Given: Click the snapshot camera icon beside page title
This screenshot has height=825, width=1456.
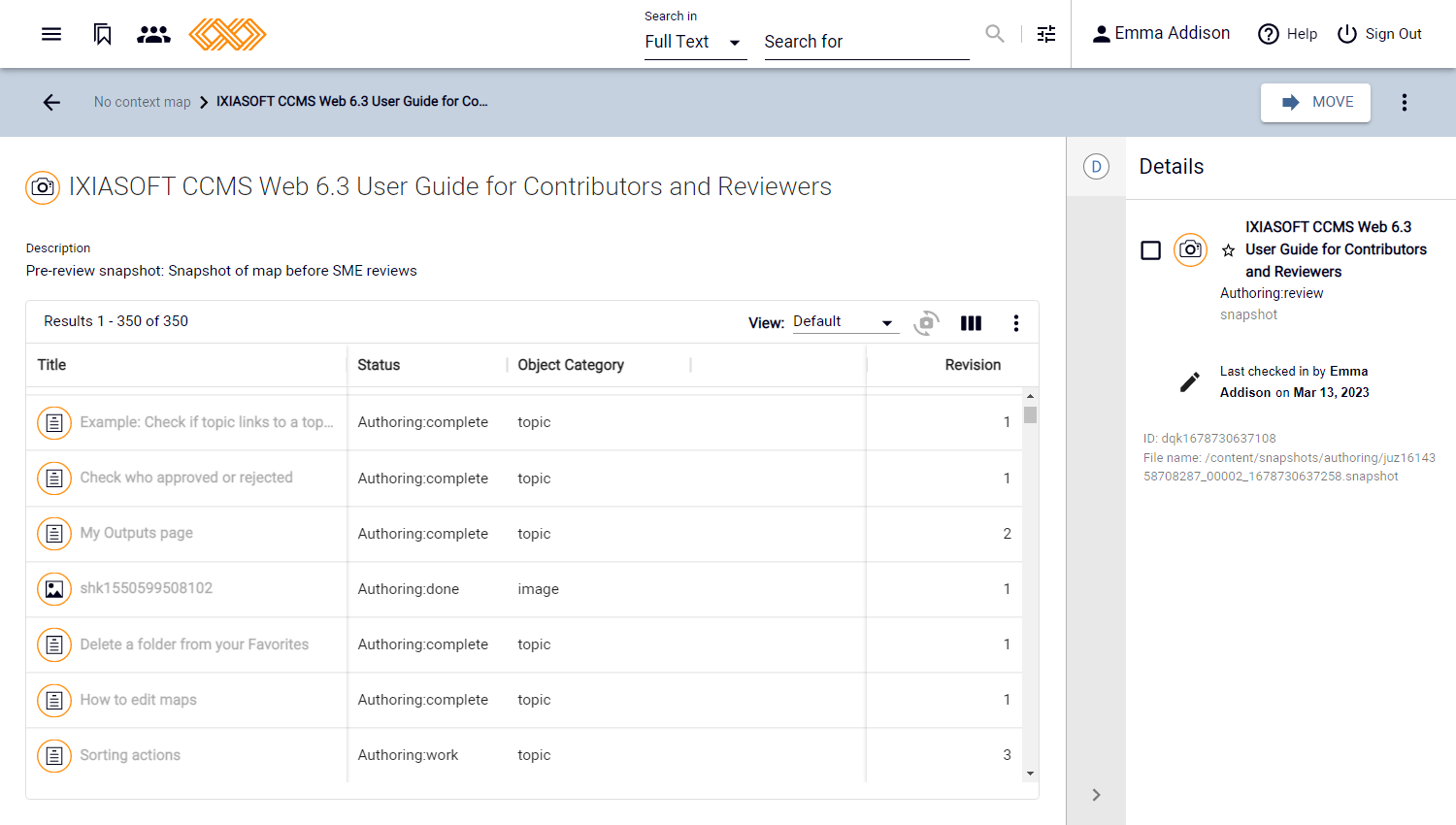Looking at the screenshot, I should point(43,187).
